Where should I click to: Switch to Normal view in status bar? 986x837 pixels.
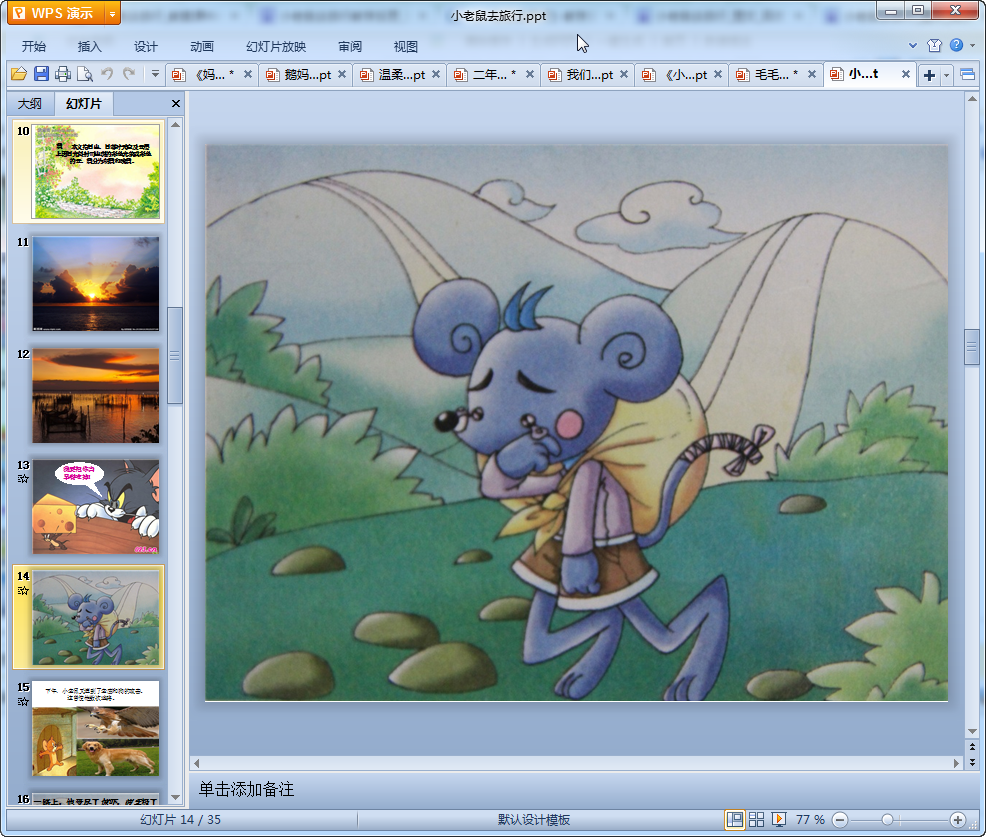tap(734, 819)
